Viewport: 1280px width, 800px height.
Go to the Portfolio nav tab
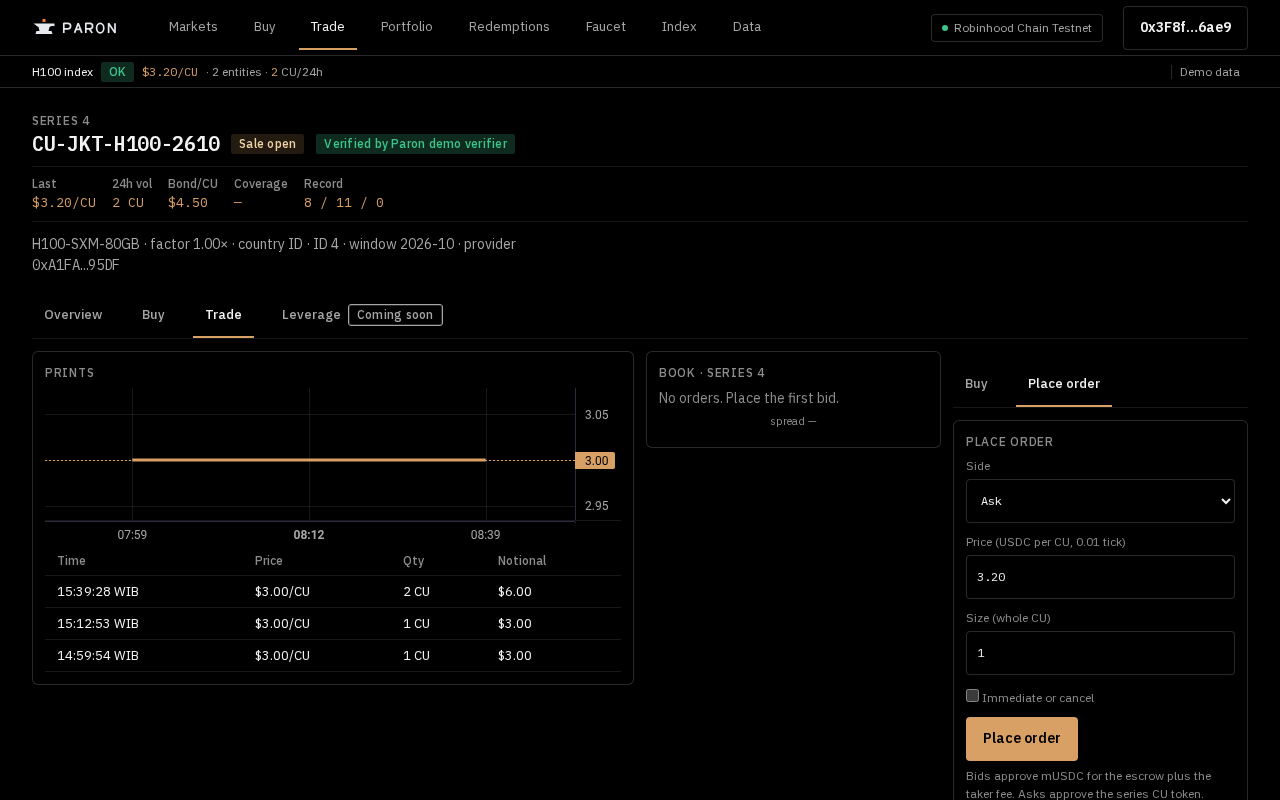pyautogui.click(x=407, y=27)
